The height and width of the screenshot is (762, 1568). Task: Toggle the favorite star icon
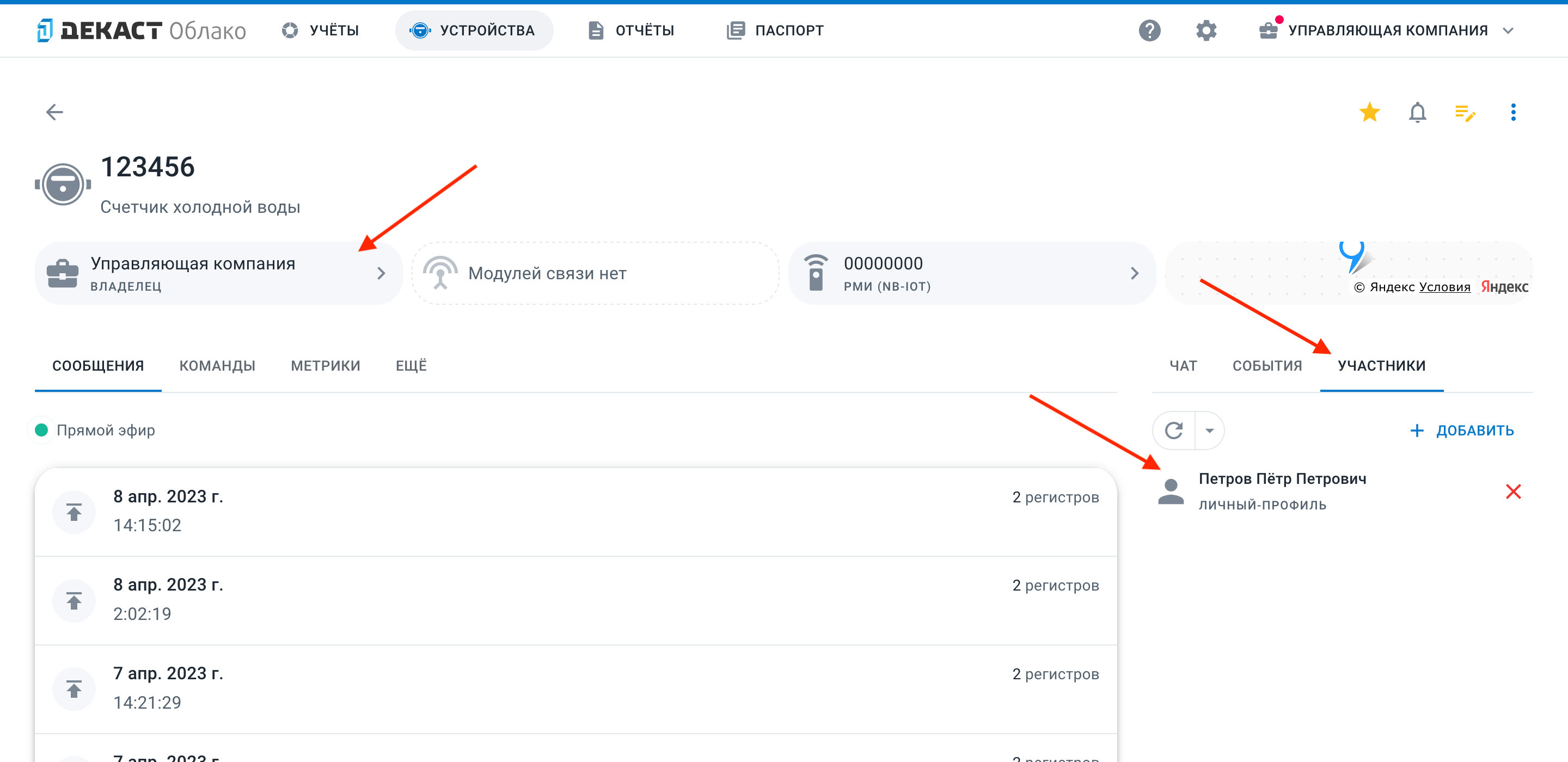(x=1370, y=112)
